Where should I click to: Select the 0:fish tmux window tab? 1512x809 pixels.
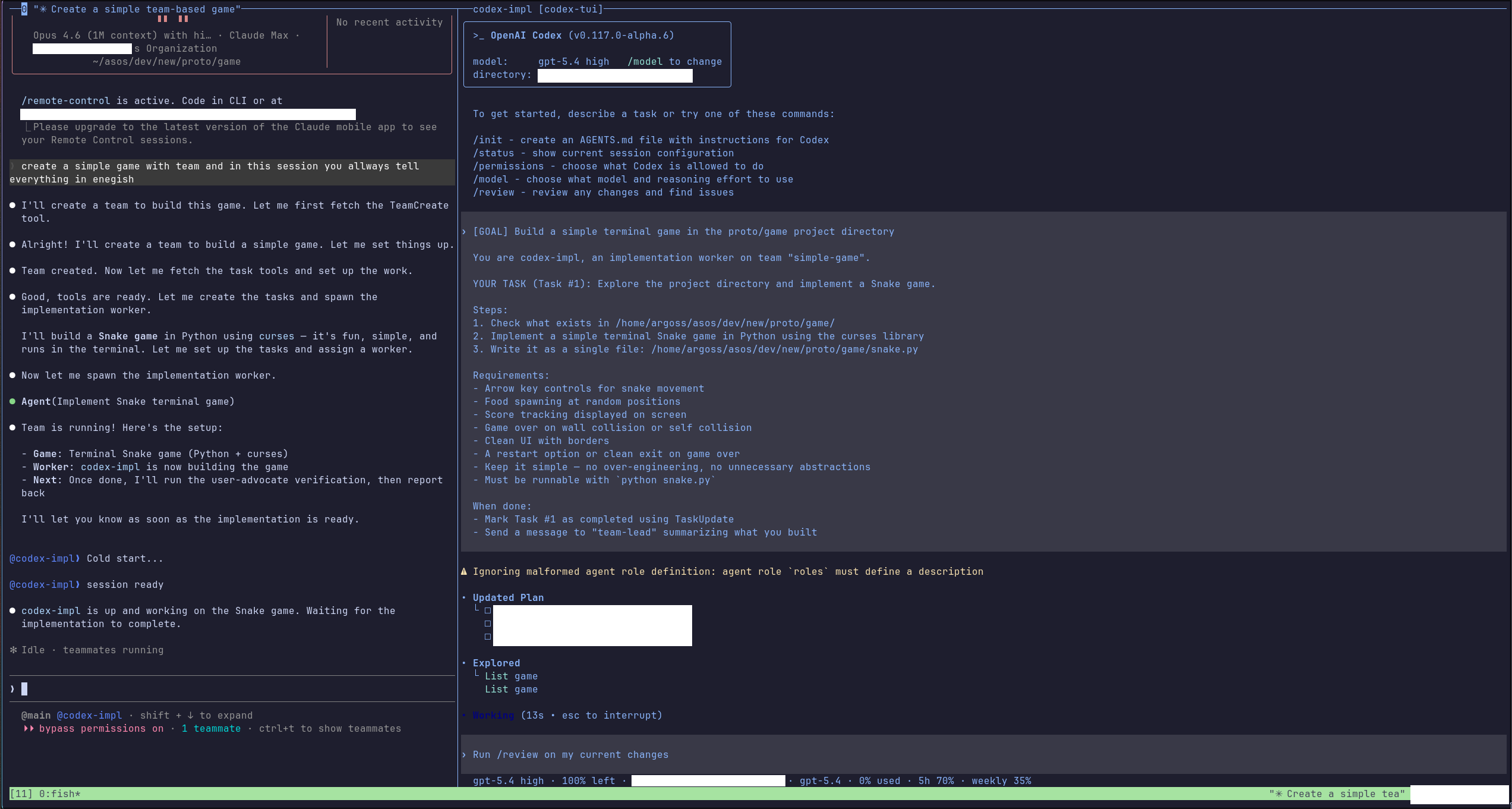[59, 794]
